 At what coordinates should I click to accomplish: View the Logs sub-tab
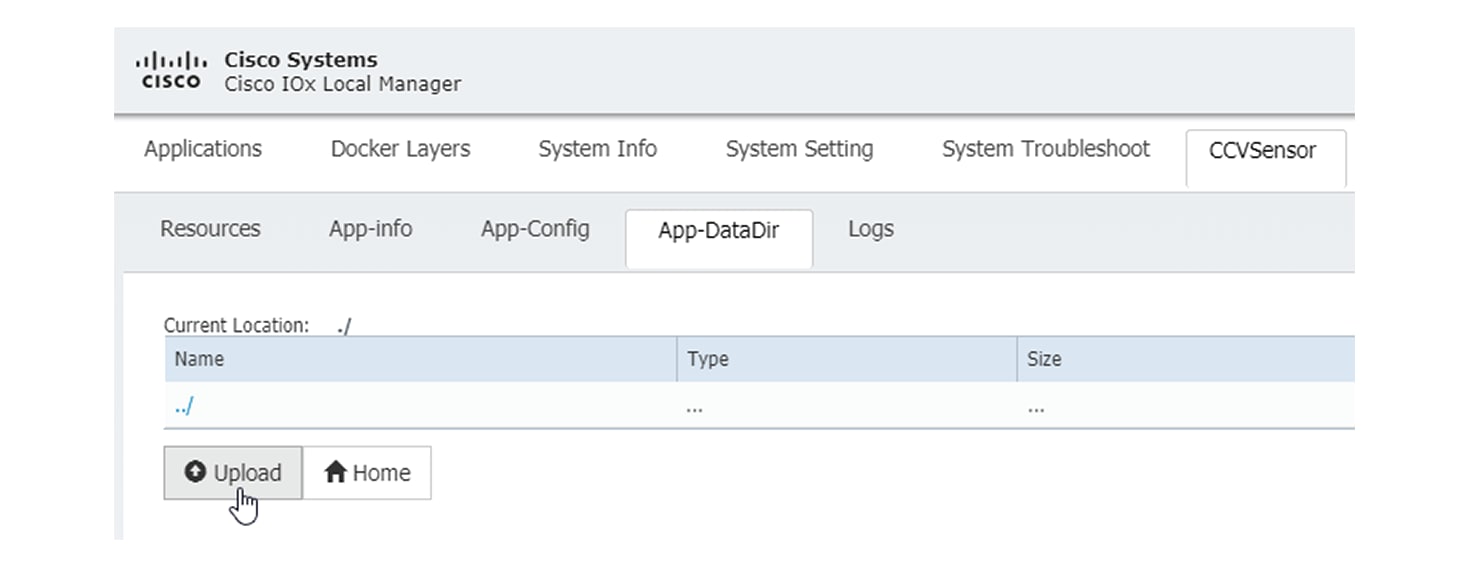pyautogui.click(x=870, y=229)
